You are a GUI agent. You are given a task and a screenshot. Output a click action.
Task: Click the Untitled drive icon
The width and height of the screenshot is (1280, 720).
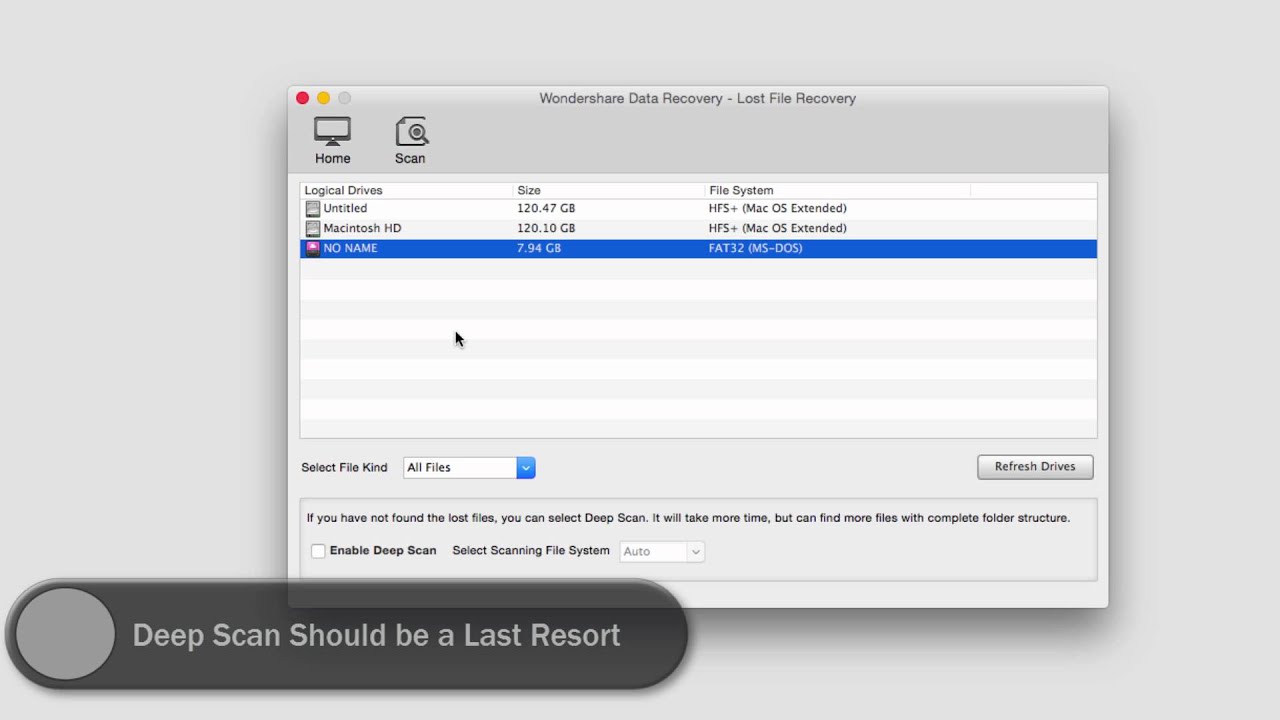313,209
